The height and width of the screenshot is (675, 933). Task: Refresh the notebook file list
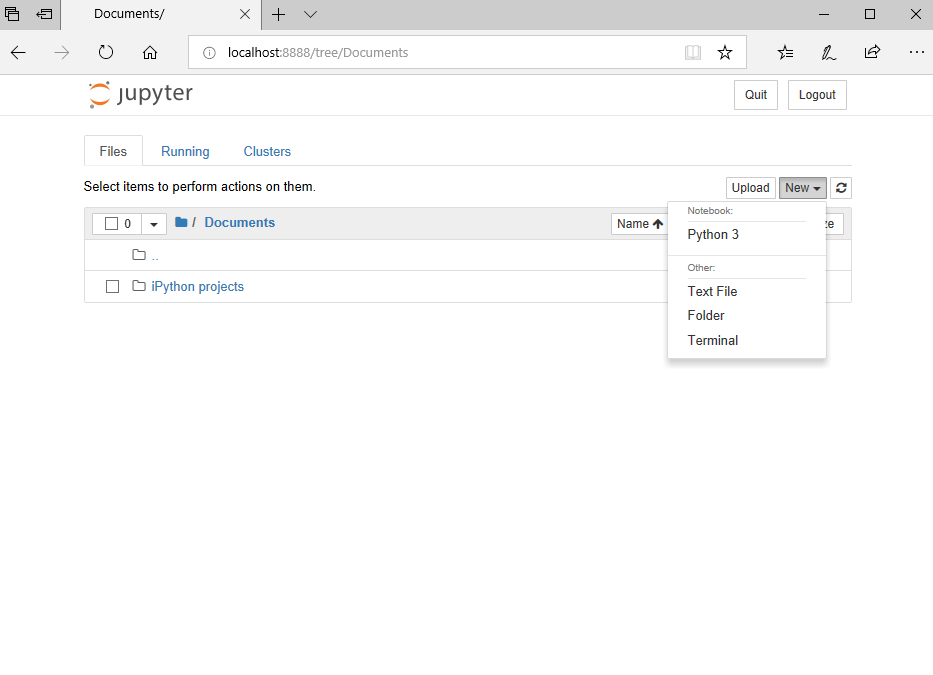click(841, 188)
